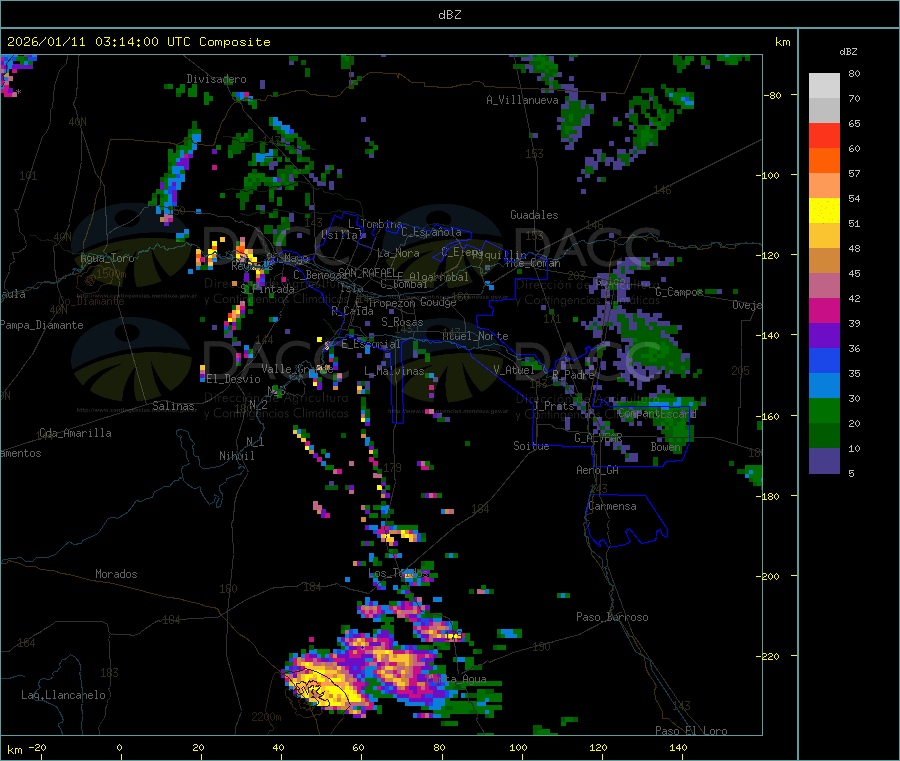The height and width of the screenshot is (761, 900).
Task: Click the '2200m' elevation label
Action: pyautogui.click(x=266, y=717)
